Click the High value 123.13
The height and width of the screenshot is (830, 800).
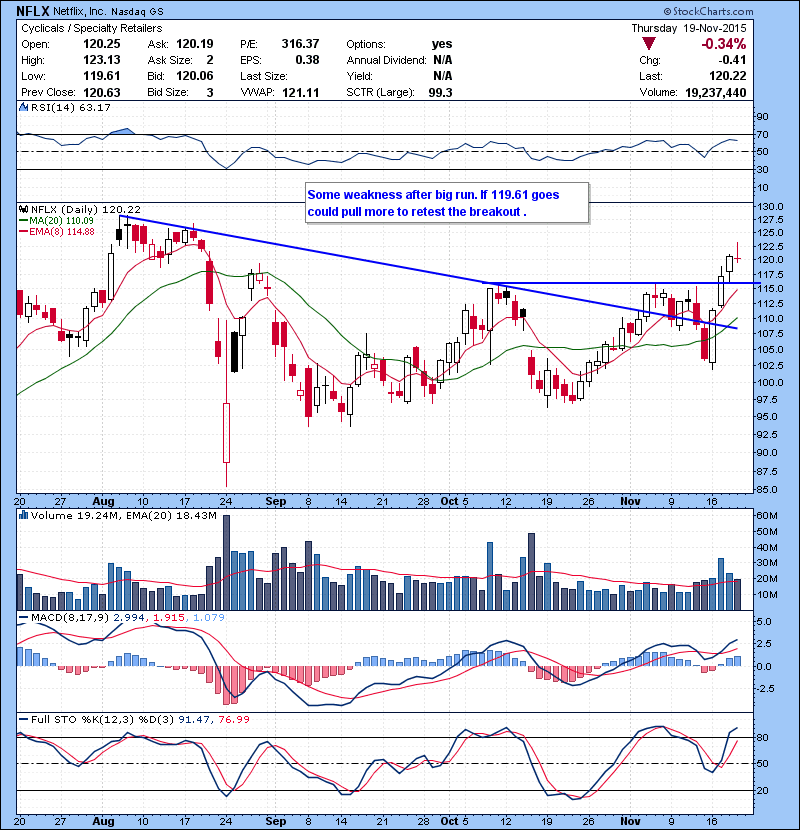tap(102, 60)
